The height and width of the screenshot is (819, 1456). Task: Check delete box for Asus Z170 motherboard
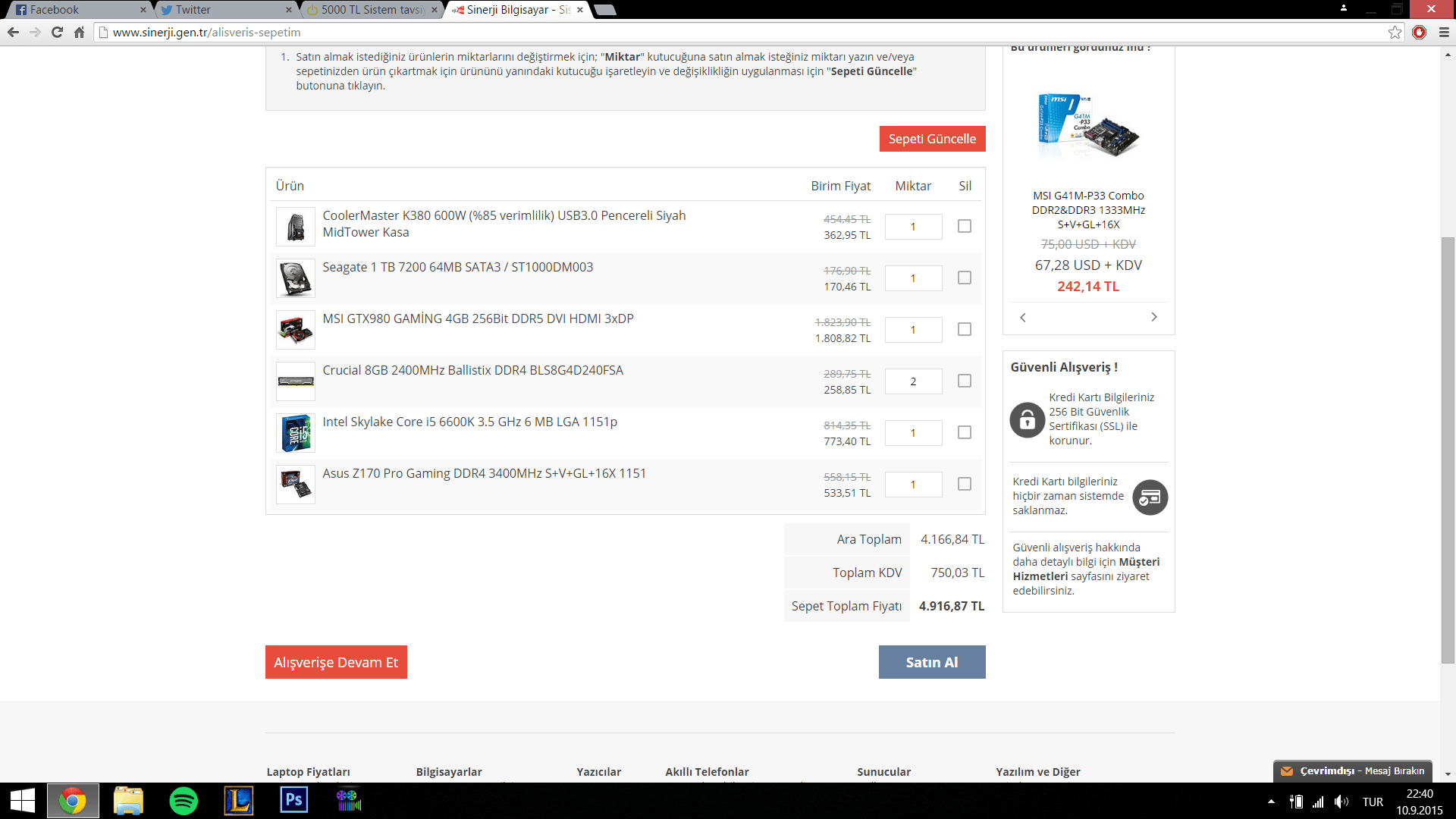[x=964, y=484]
